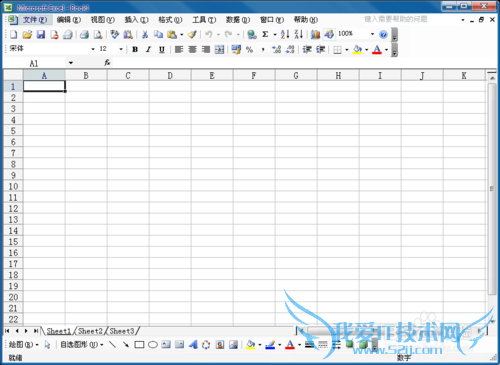Click Font Color A in formatting toolbar
This screenshot has width=500, height=365.
coord(377,50)
